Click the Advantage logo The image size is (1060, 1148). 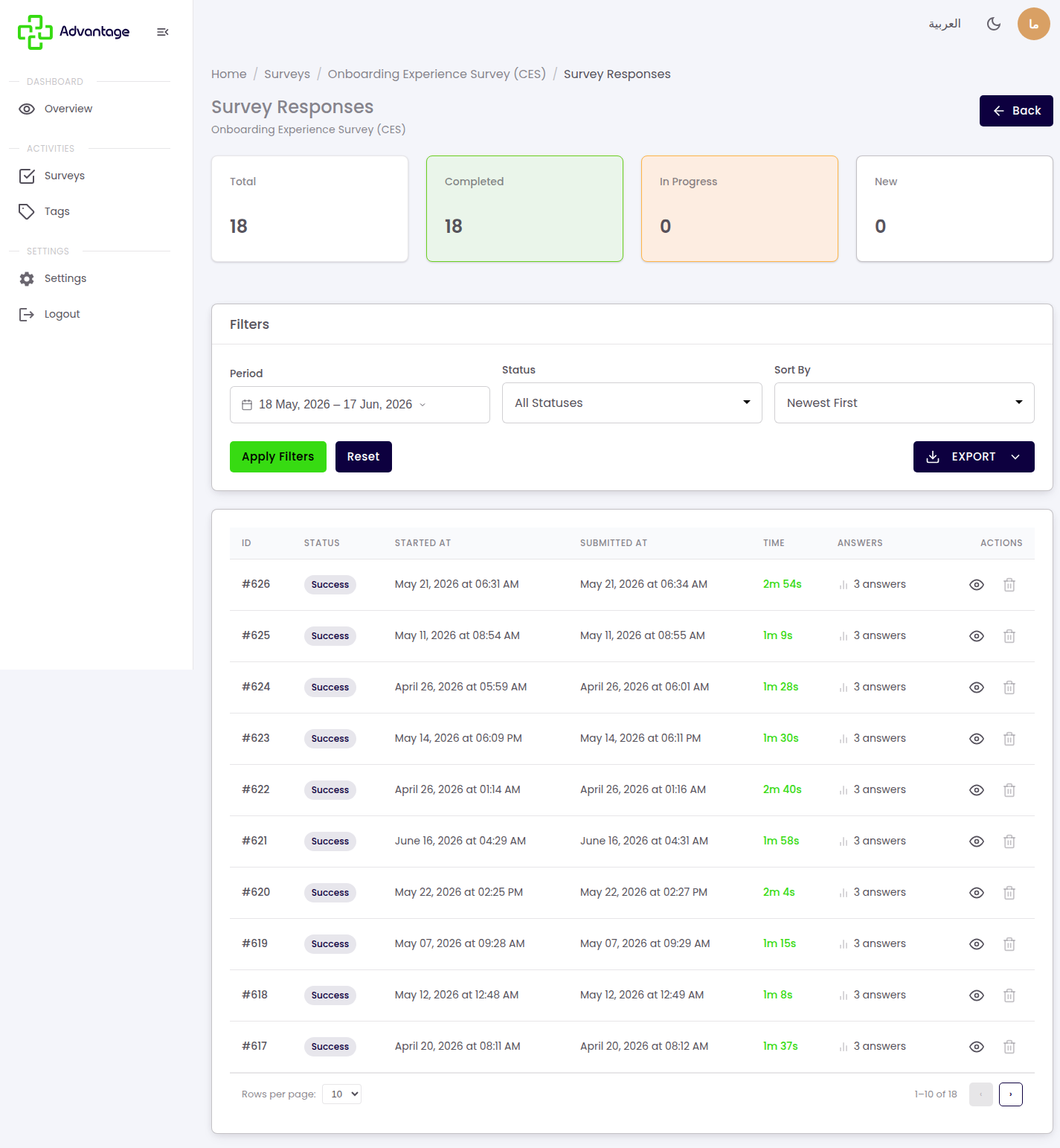point(74,32)
